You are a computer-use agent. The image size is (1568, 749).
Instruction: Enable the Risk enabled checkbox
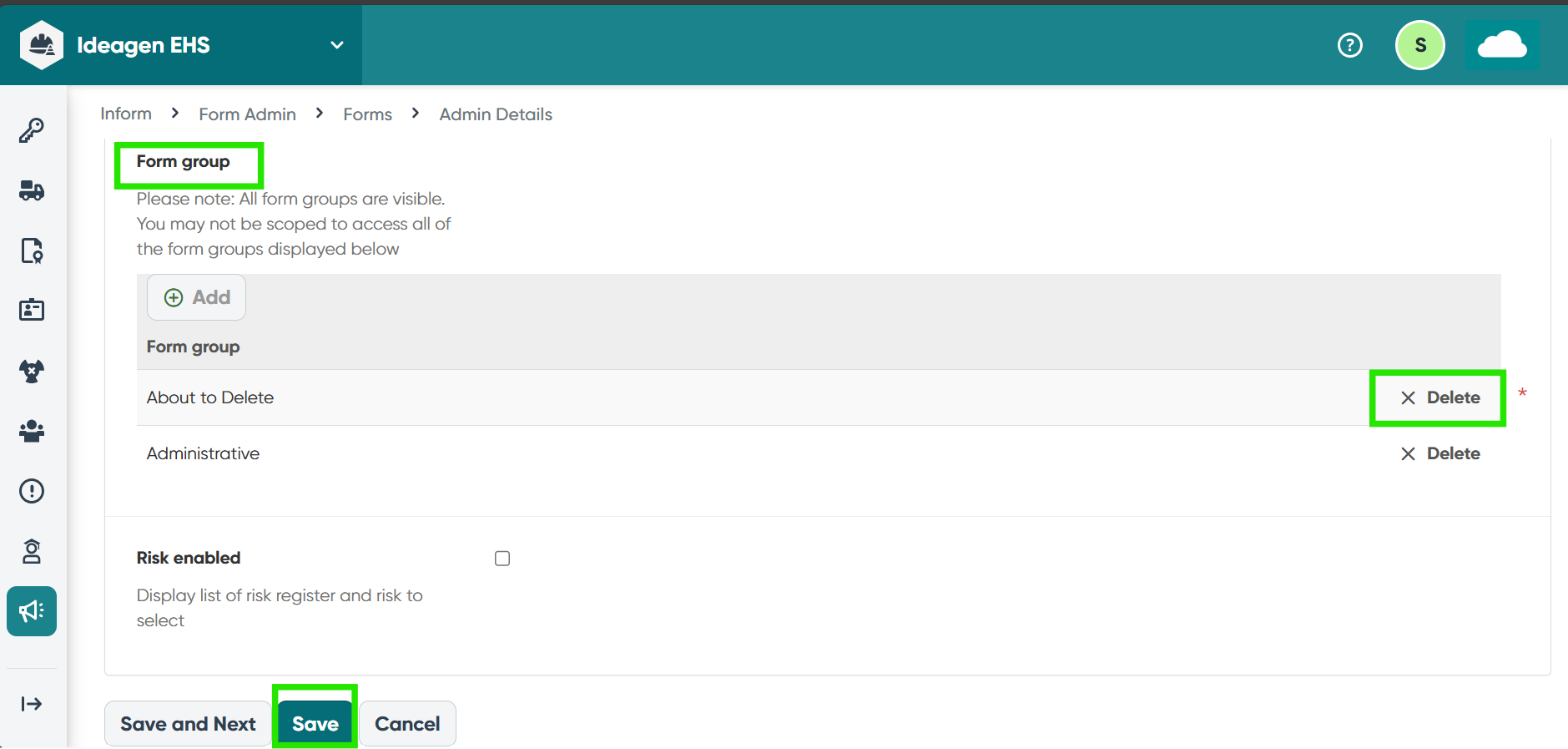click(x=502, y=559)
